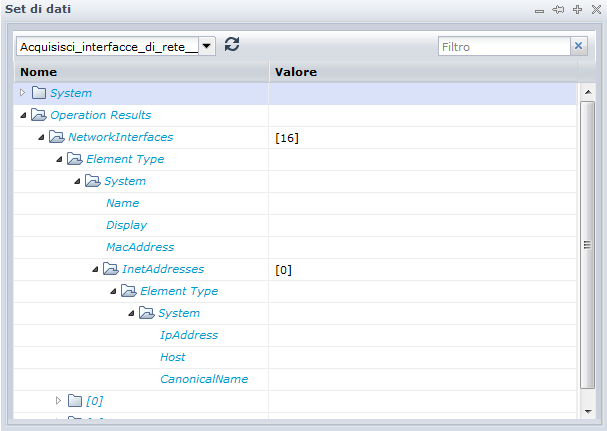This screenshot has width=607, height=431.
Task: Select the Display field row
Action: [x=295, y=225]
